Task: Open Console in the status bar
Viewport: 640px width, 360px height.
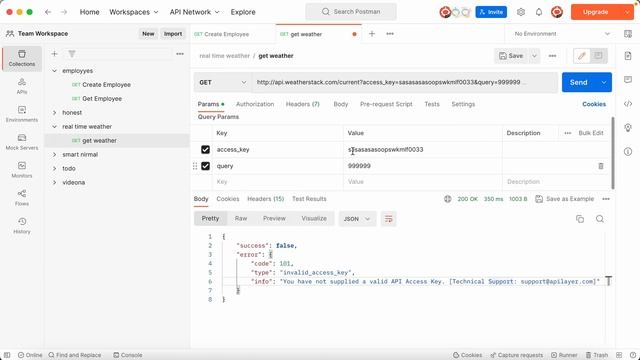Action: (x=128, y=355)
